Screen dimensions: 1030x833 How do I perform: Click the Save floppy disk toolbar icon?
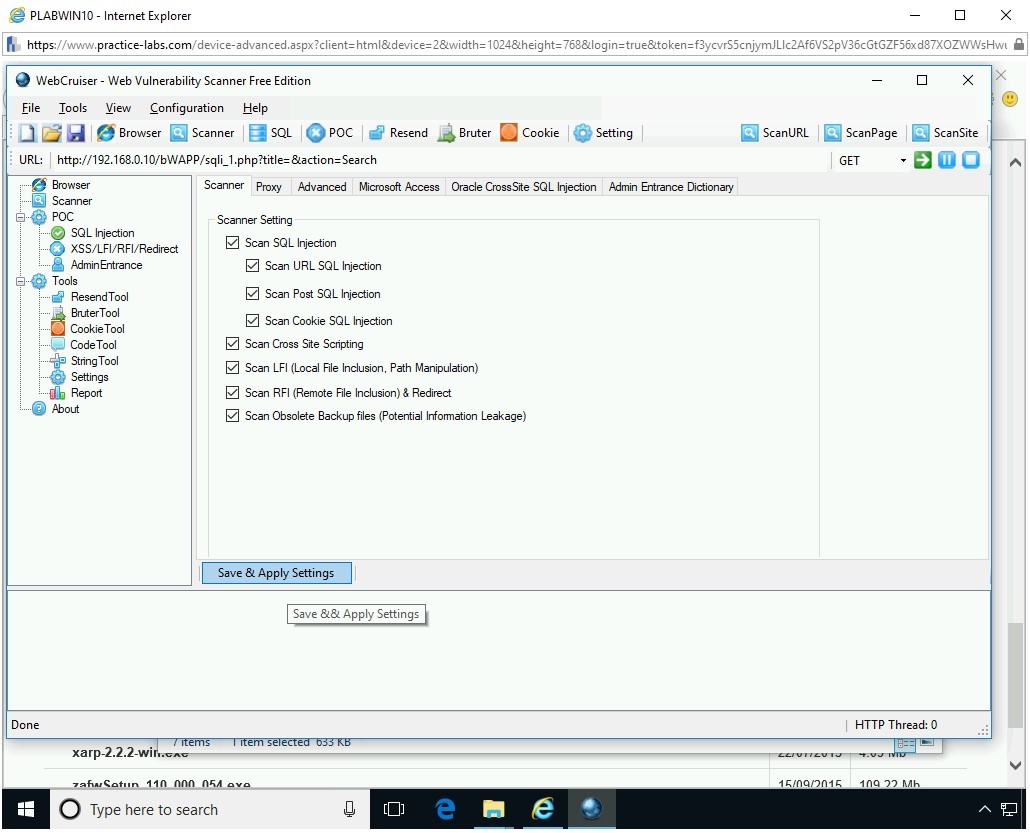click(x=76, y=133)
